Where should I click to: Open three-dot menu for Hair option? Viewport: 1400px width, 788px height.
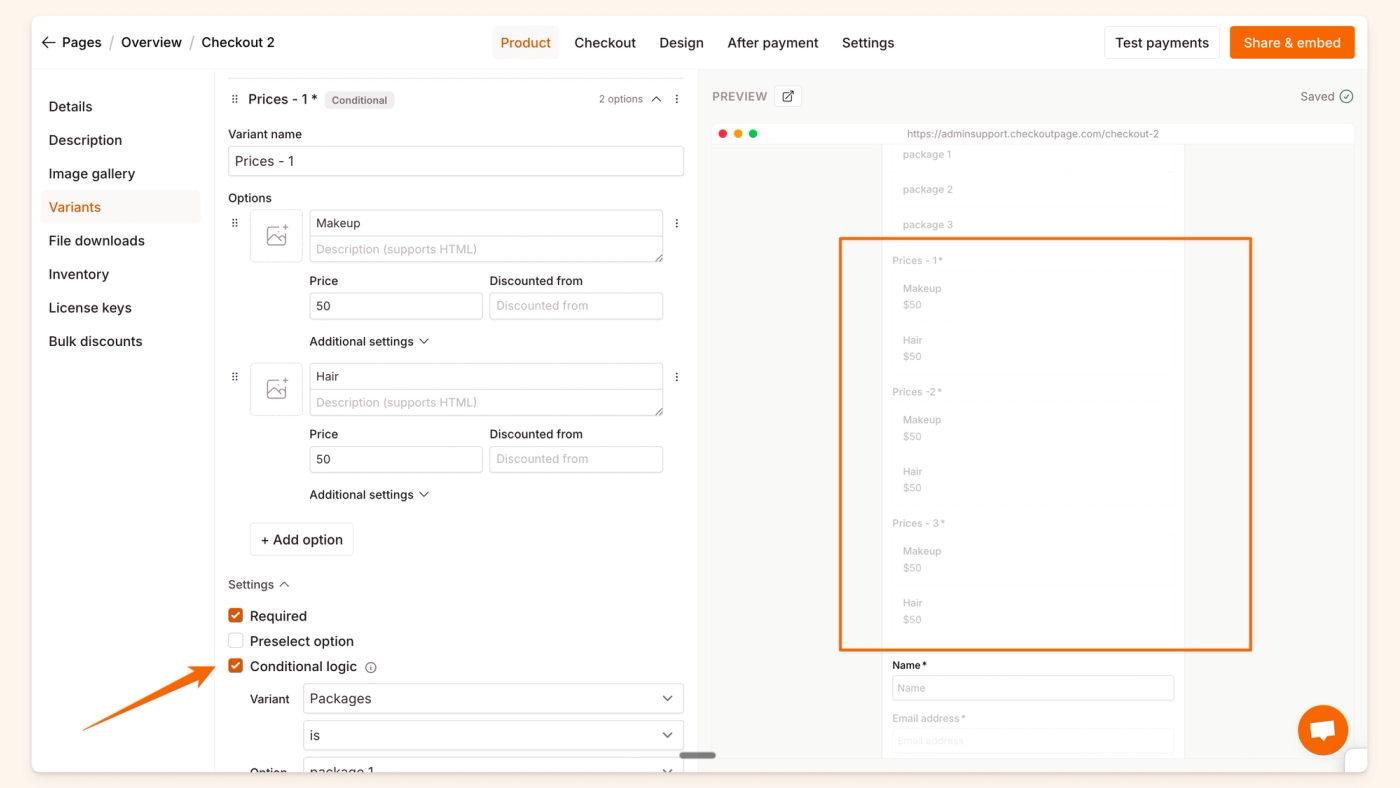(x=677, y=377)
